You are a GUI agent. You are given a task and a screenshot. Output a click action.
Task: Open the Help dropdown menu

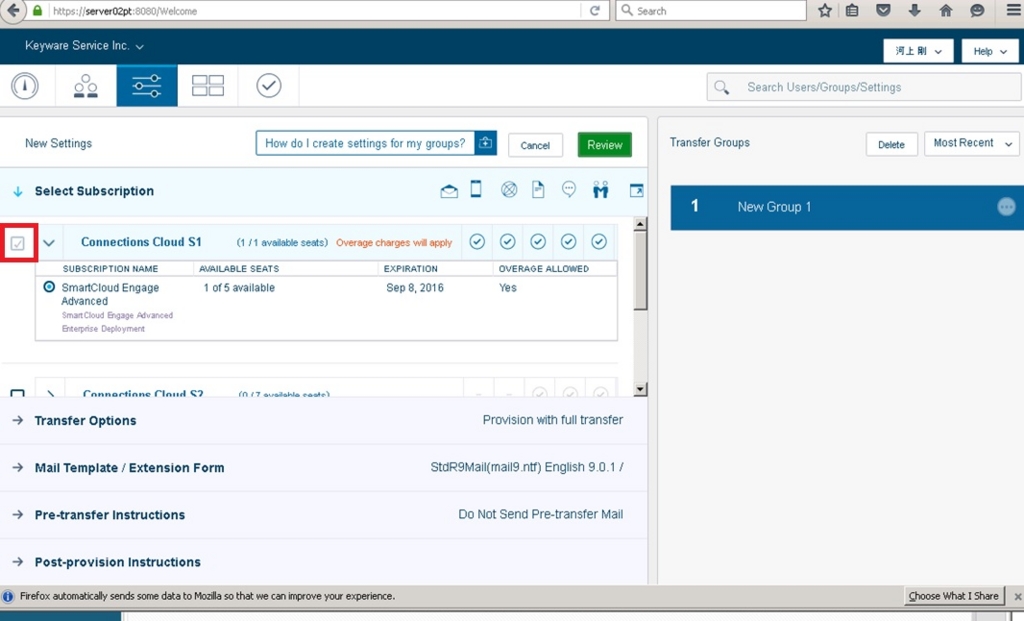pyautogui.click(x=989, y=51)
